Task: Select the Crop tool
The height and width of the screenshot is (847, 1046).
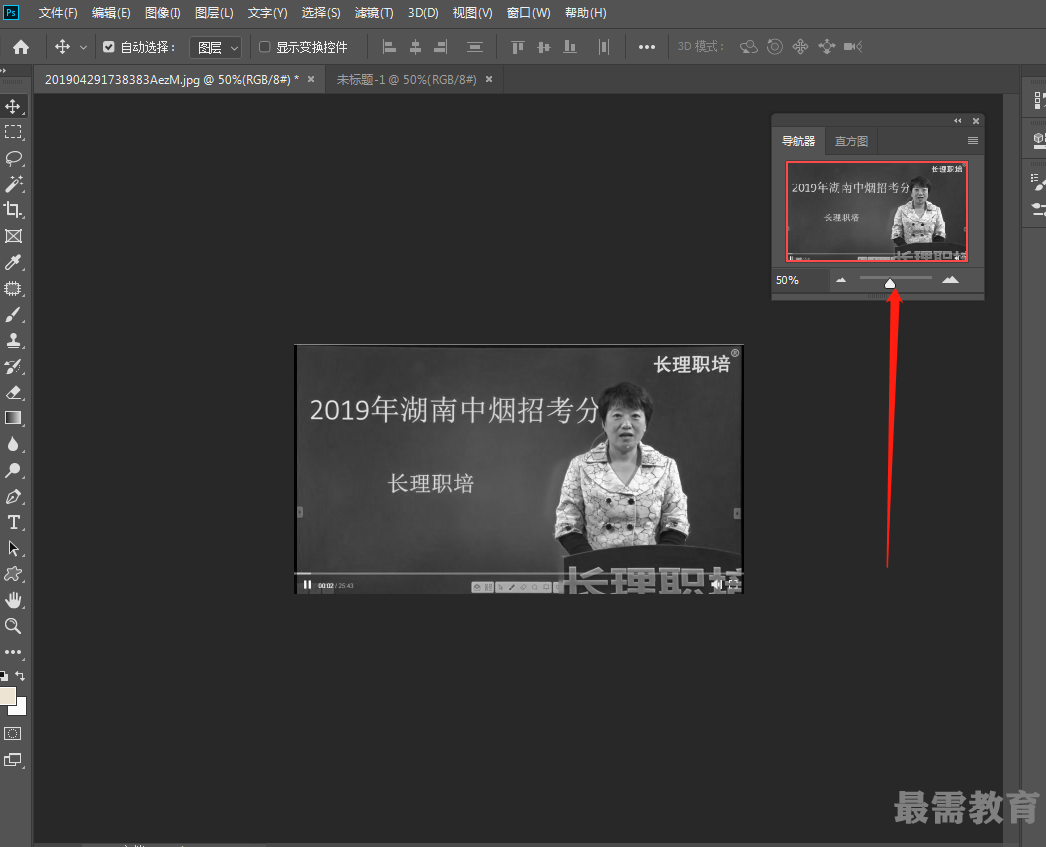Action: 13,210
